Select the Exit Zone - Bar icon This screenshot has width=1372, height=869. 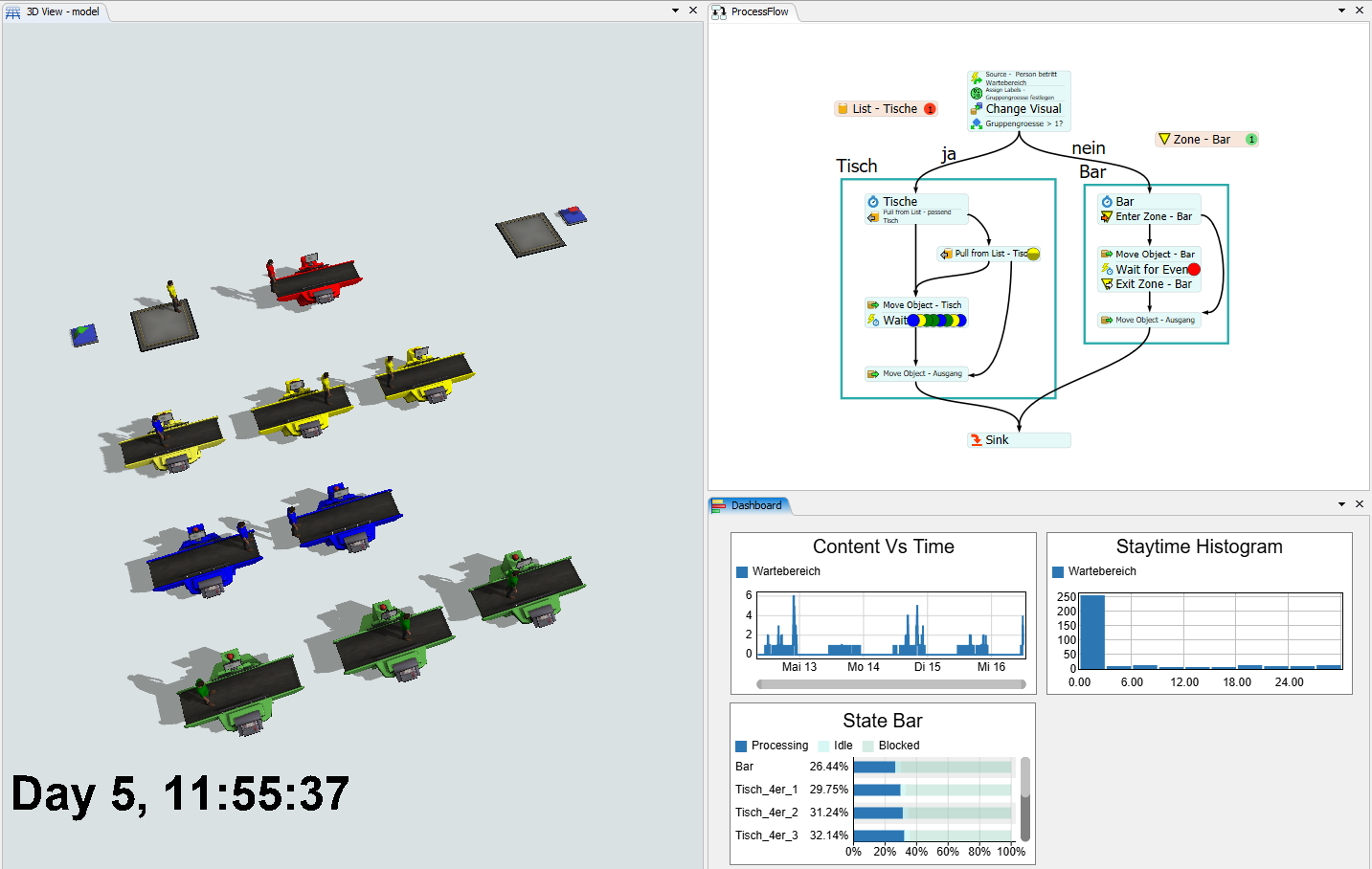(1107, 284)
